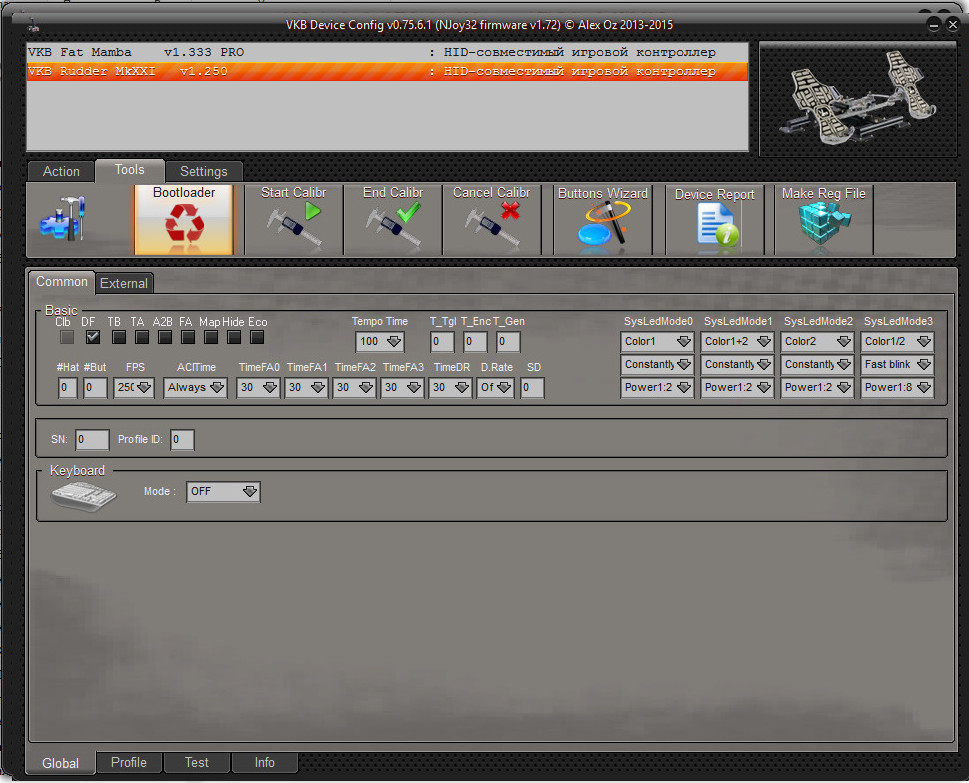This screenshot has height=783, width=969.
Task: Enable the TA checkbox
Action: tap(142, 337)
